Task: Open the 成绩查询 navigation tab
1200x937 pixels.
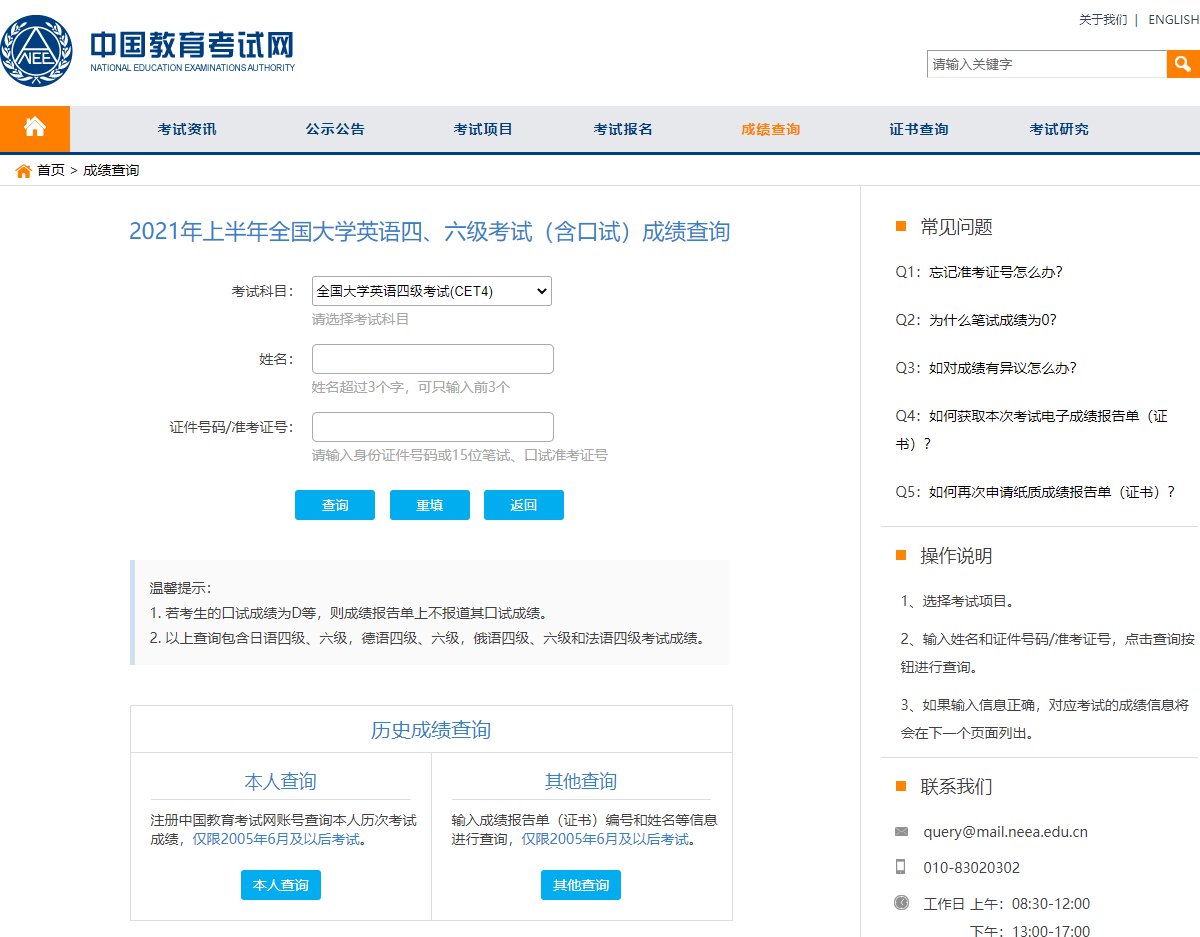Action: (x=770, y=129)
